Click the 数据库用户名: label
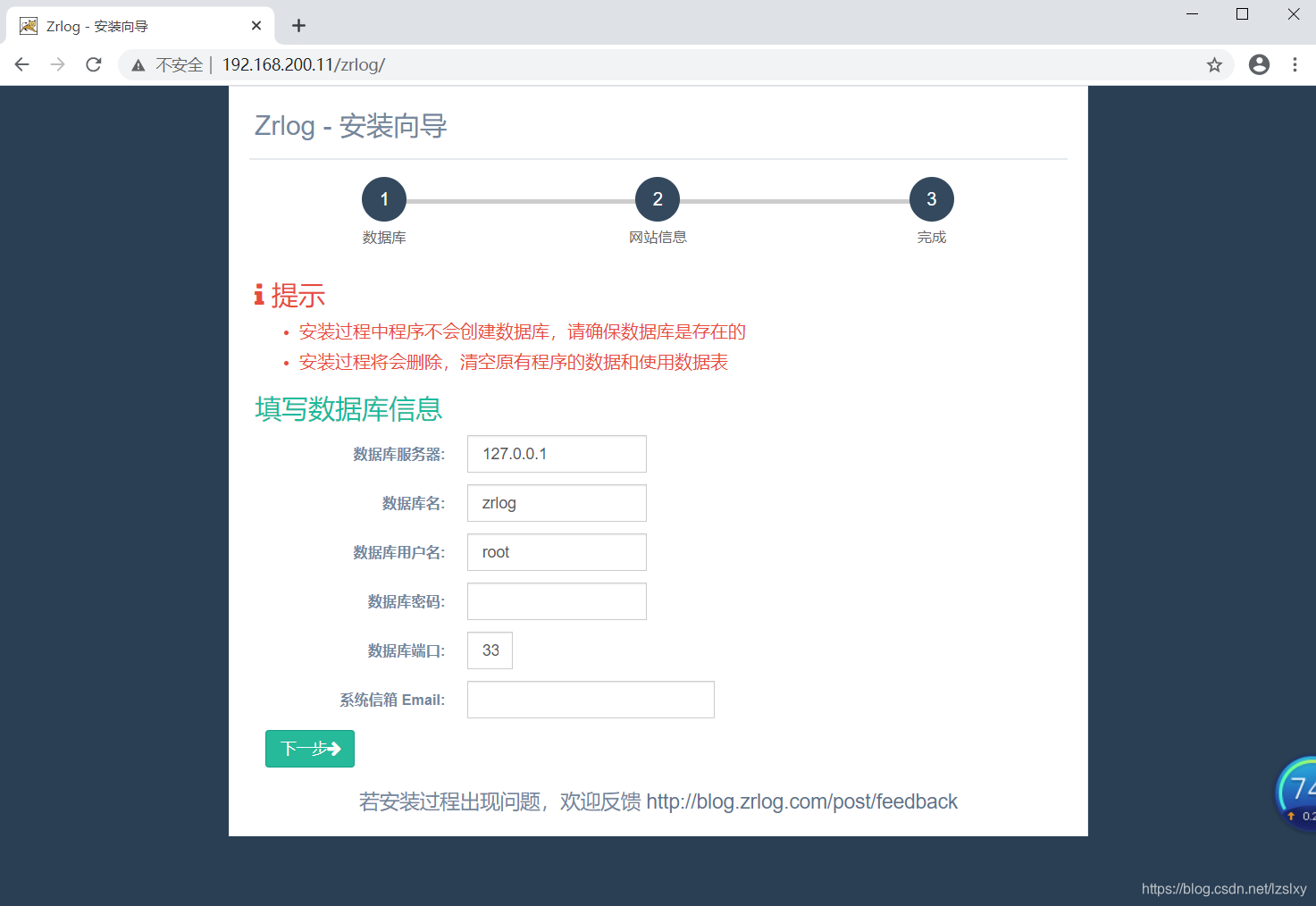Image resolution: width=1316 pixels, height=906 pixels. pos(398,552)
